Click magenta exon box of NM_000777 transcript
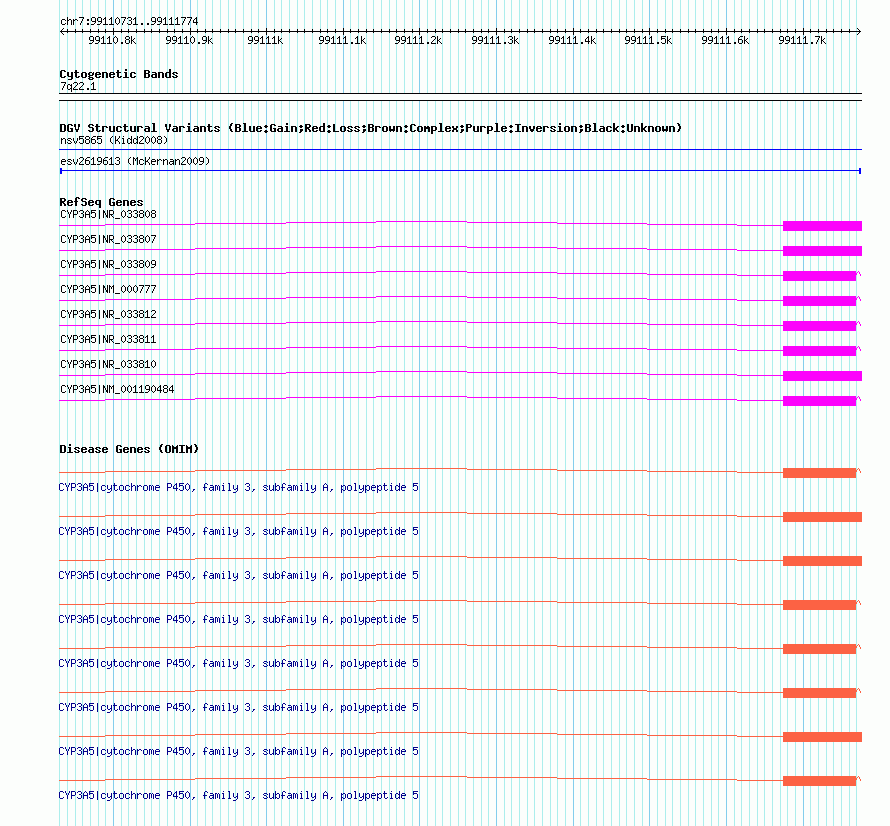The width and height of the screenshot is (890, 826). click(x=820, y=301)
